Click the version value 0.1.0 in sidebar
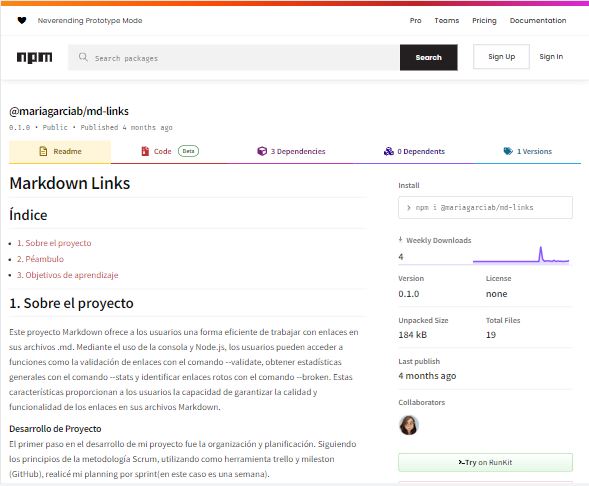The height and width of the screenshot is (486, 589). [x=409, y=294]
